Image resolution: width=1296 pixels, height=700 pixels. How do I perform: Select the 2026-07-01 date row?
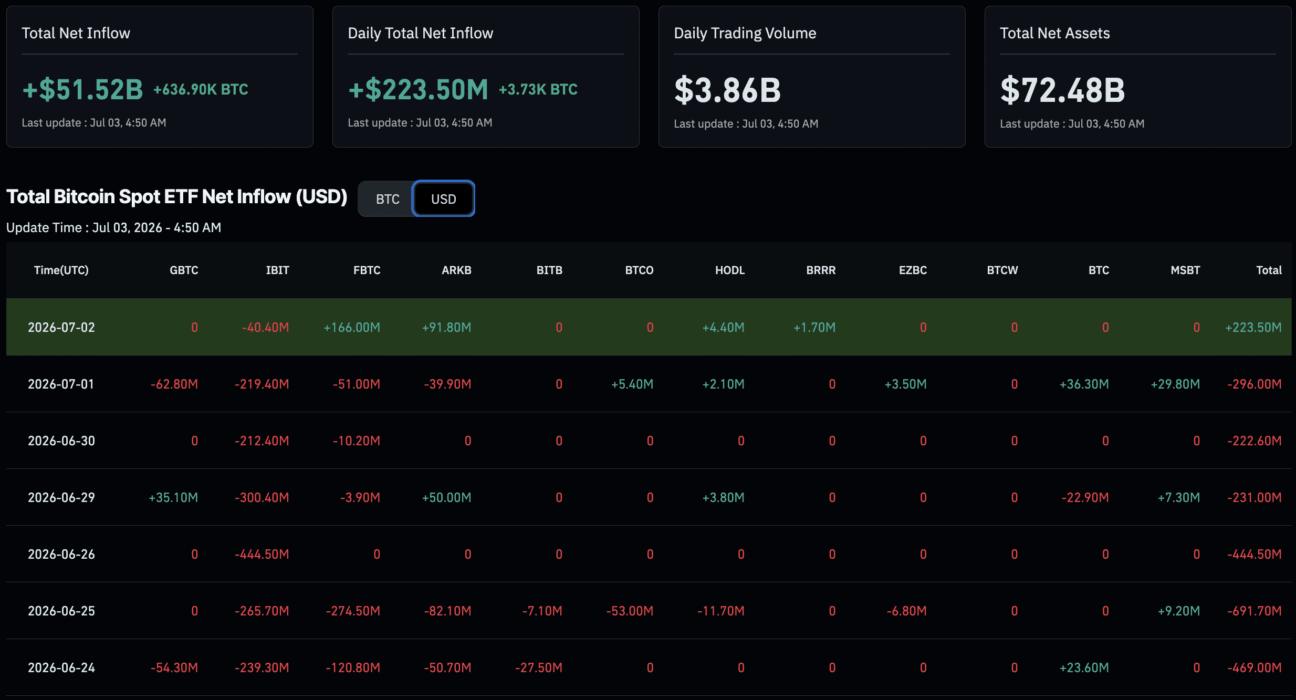click(x=649, y=384)
